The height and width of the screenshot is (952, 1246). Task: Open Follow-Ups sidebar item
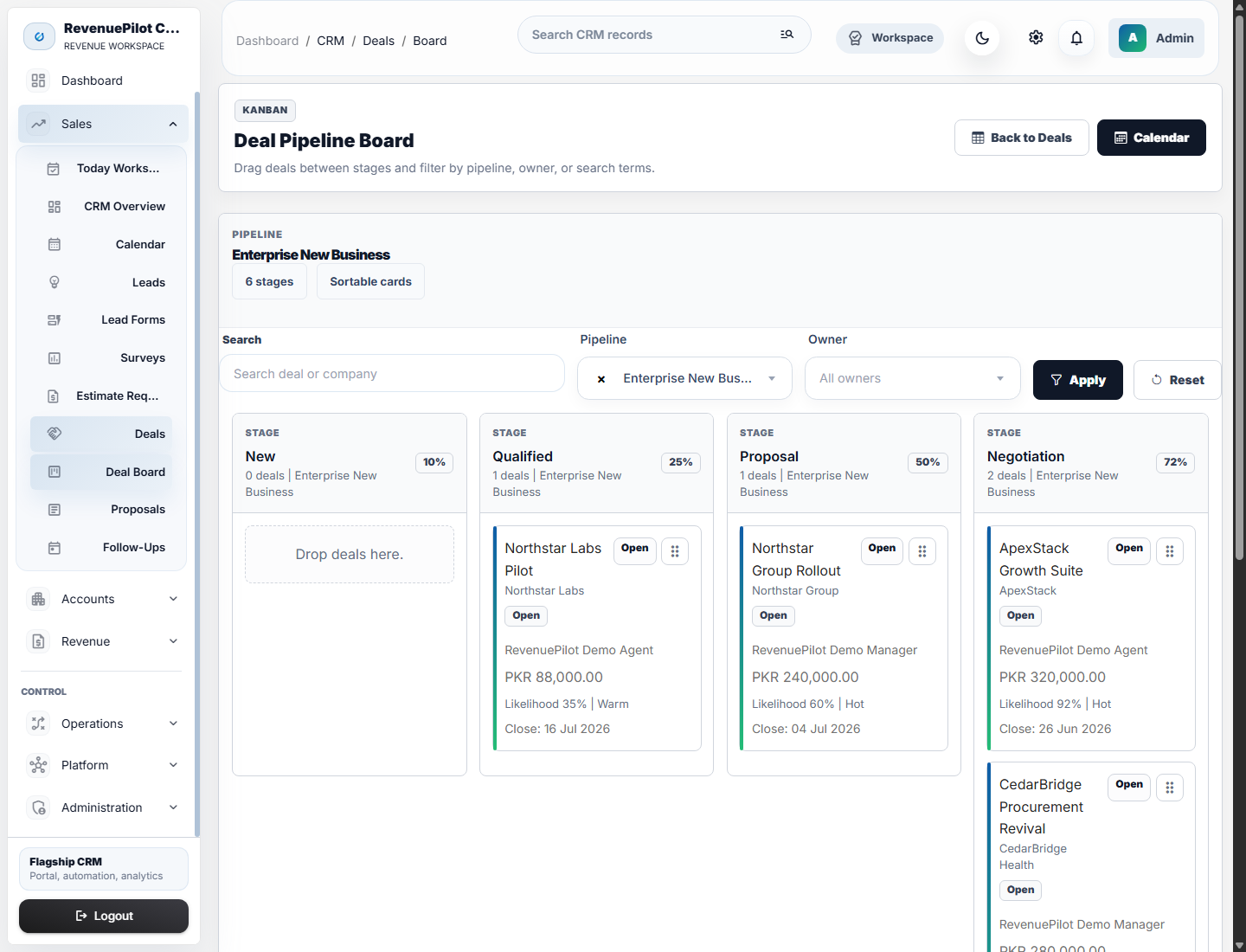tap(101, 547)
